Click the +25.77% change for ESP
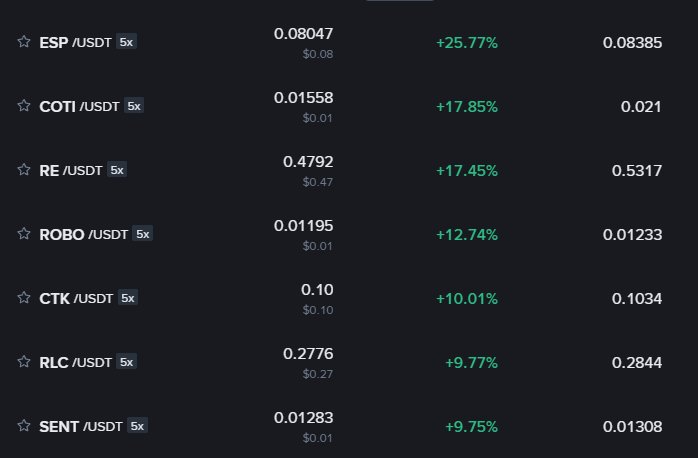The image size is (698, 458). [467, 43]
